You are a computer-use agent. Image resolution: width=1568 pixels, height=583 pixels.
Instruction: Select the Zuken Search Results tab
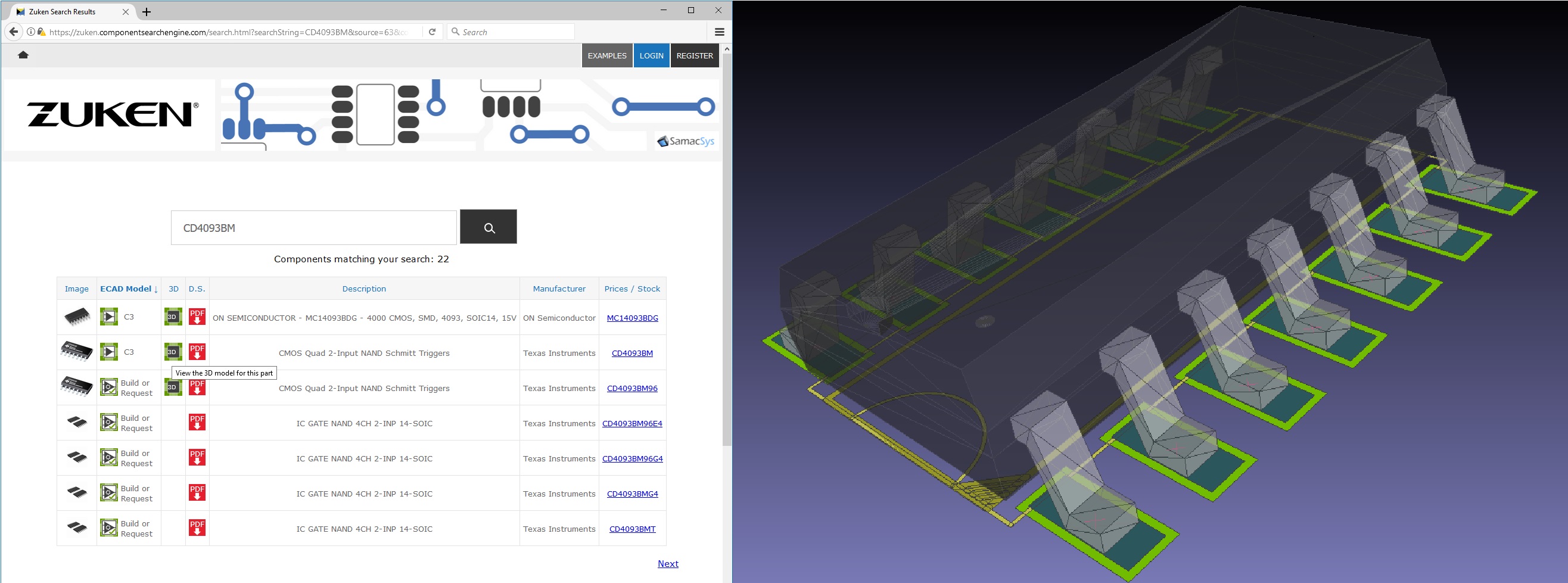[x=62, y=11]
